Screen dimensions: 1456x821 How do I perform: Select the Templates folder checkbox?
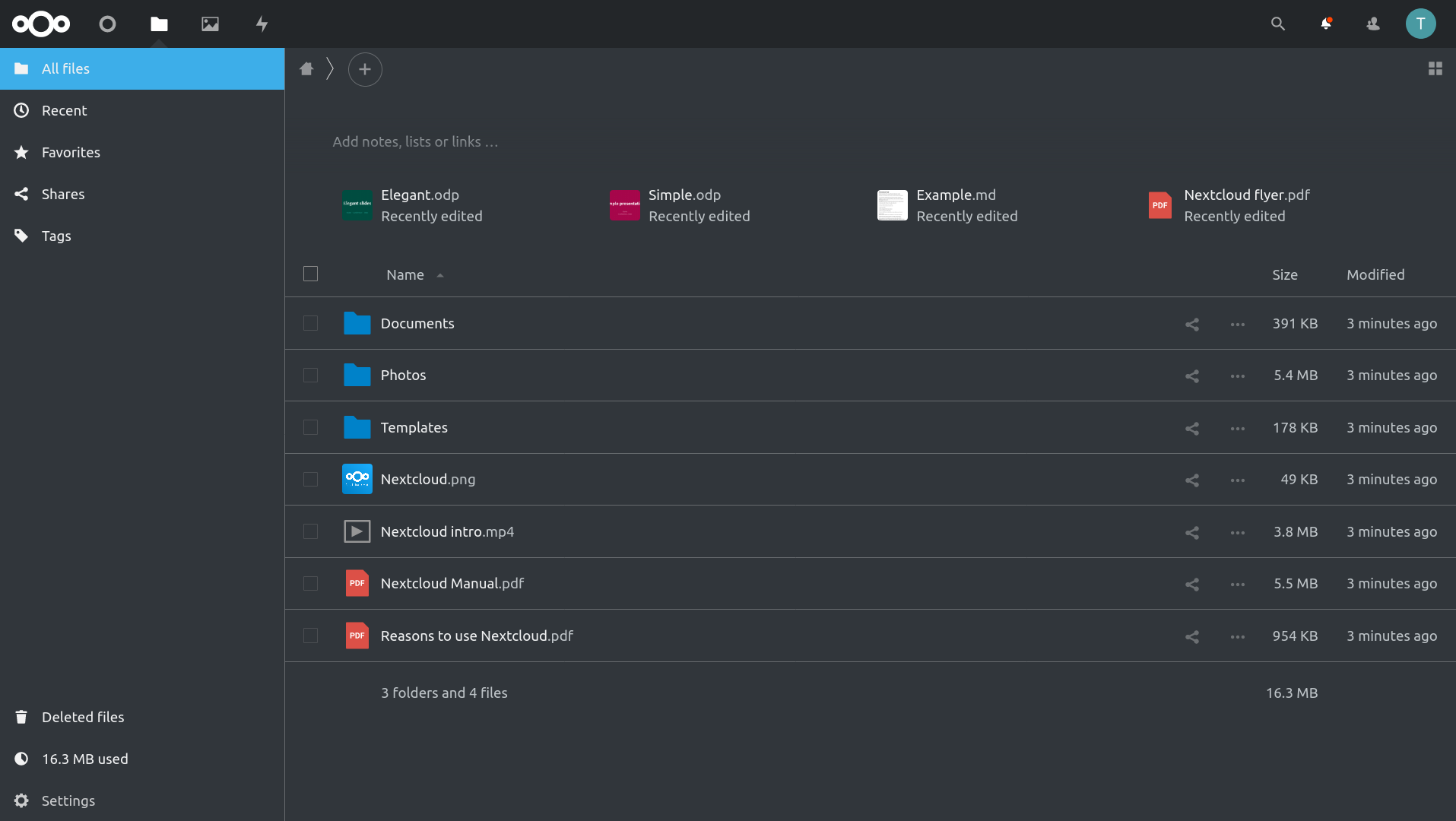tap(310, 427)
